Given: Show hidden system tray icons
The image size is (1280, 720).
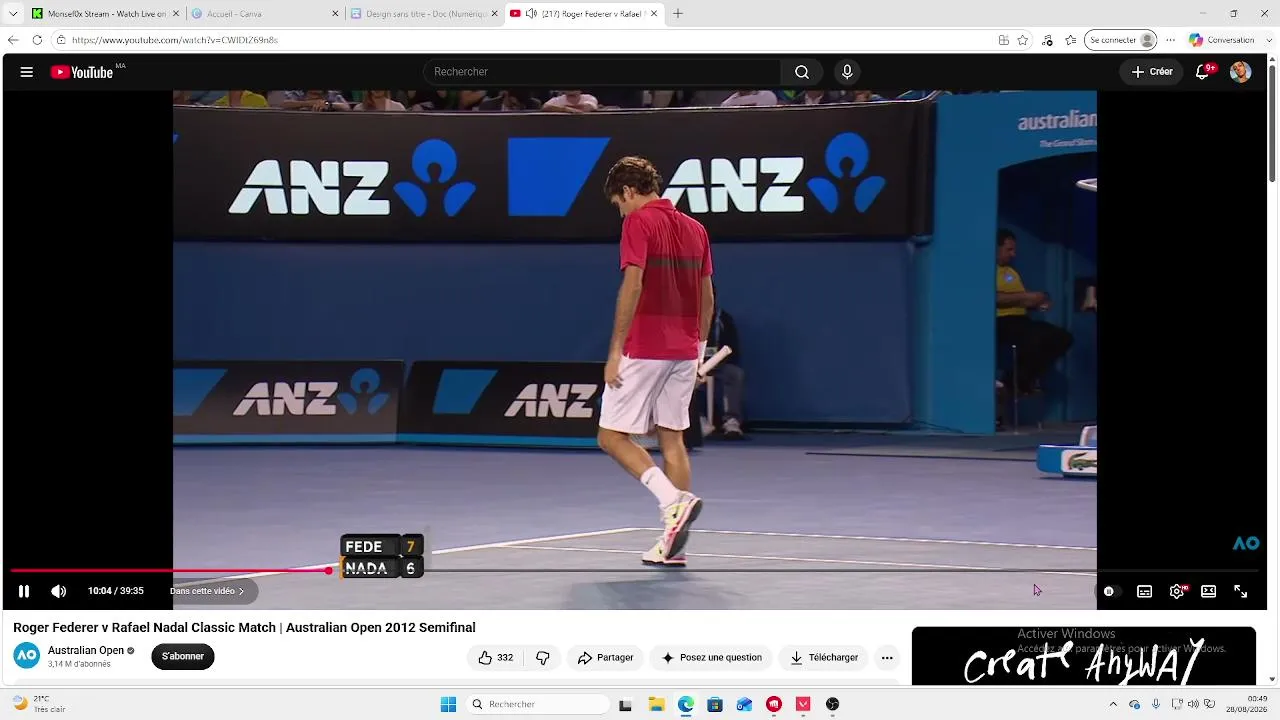Looking at the screenshot, I should tap(1113, 704).
